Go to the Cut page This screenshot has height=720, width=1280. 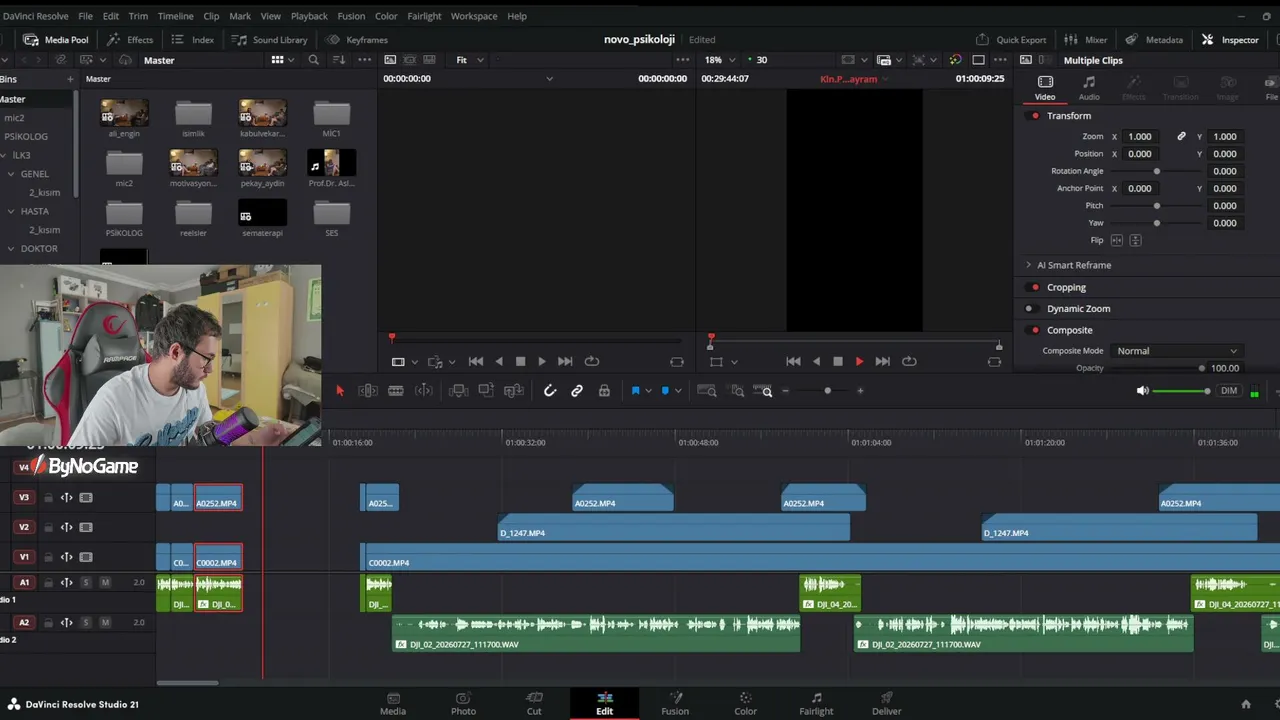(x=534, y=703)
